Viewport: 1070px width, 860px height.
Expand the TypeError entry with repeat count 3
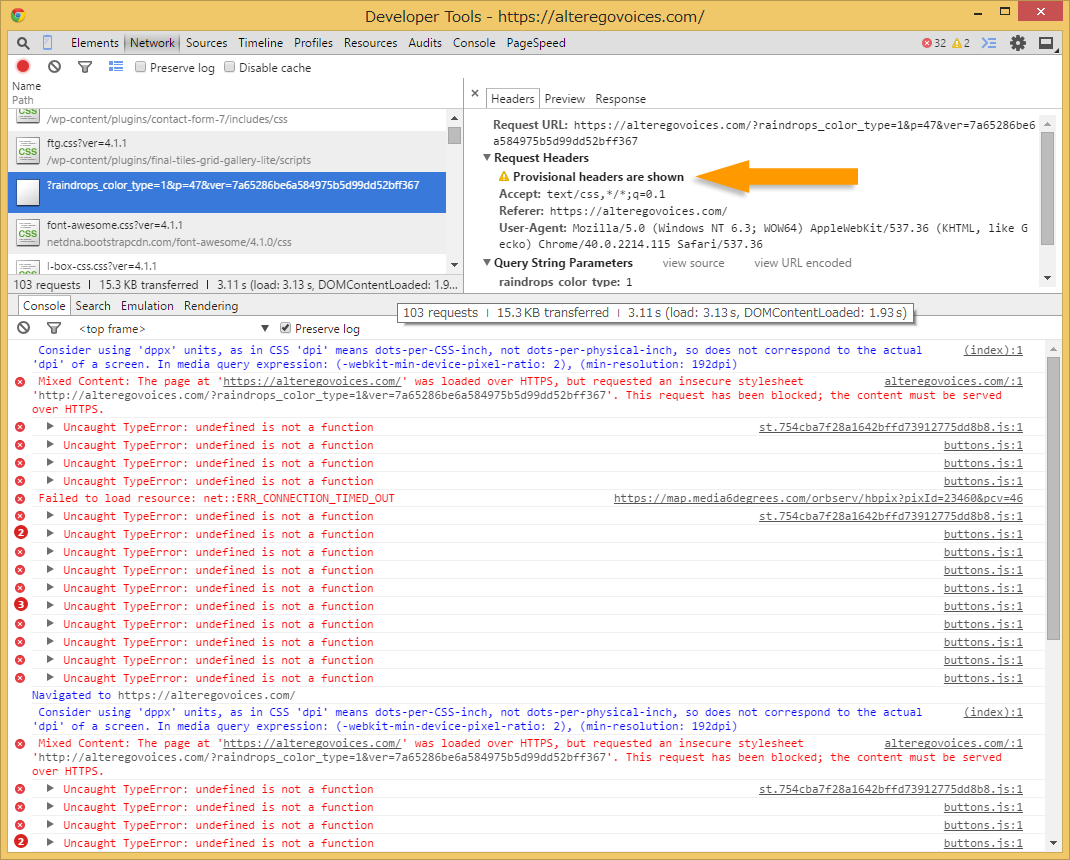click(x=50, y=605)
